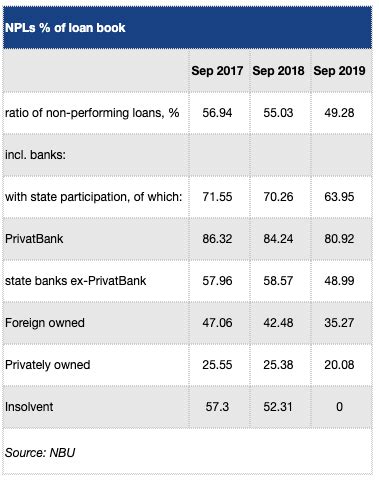Screen dimensions: 379x483
Task: Click state participation Sep 2018 value 70.26
Action: [x=278, y=197]
